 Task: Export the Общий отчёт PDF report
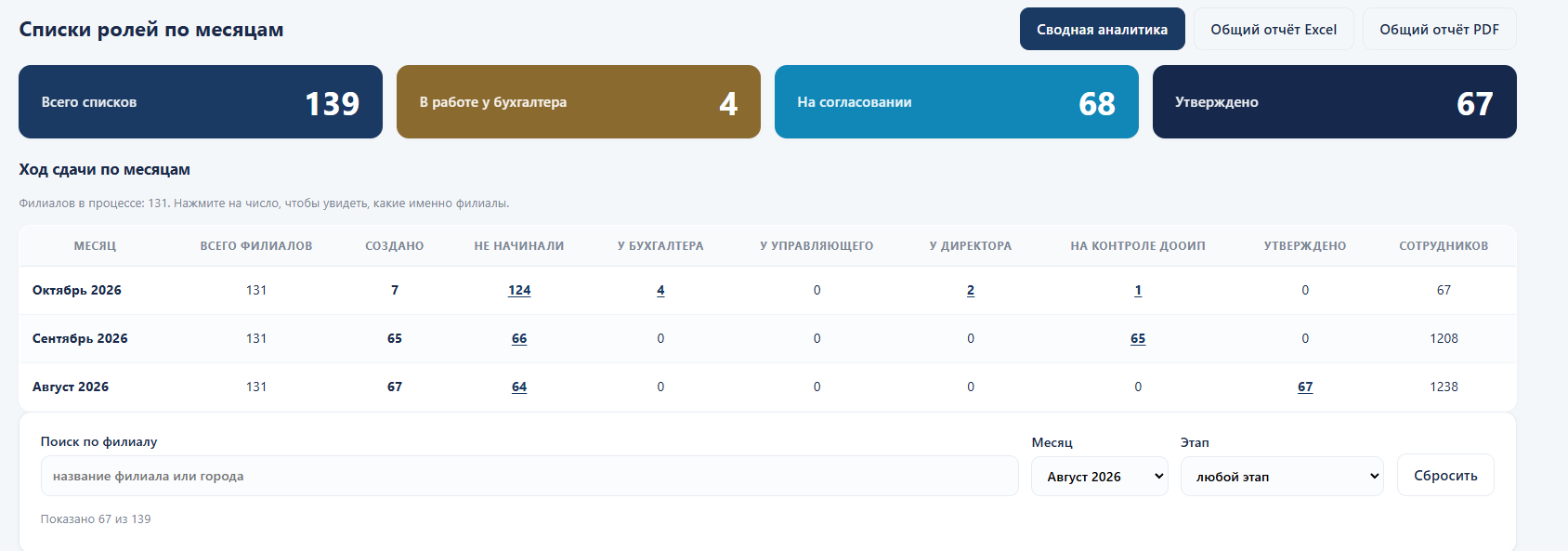(1439, 29)
